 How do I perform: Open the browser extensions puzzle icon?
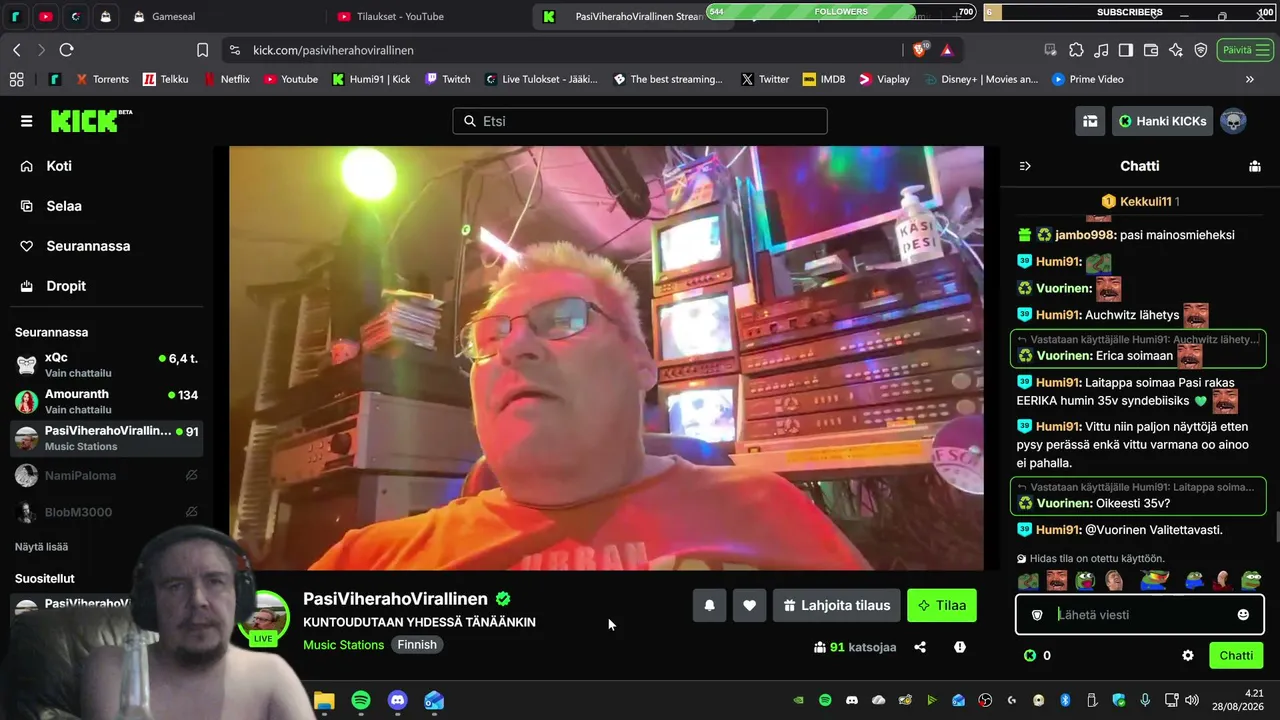[x=1076, y=50]
